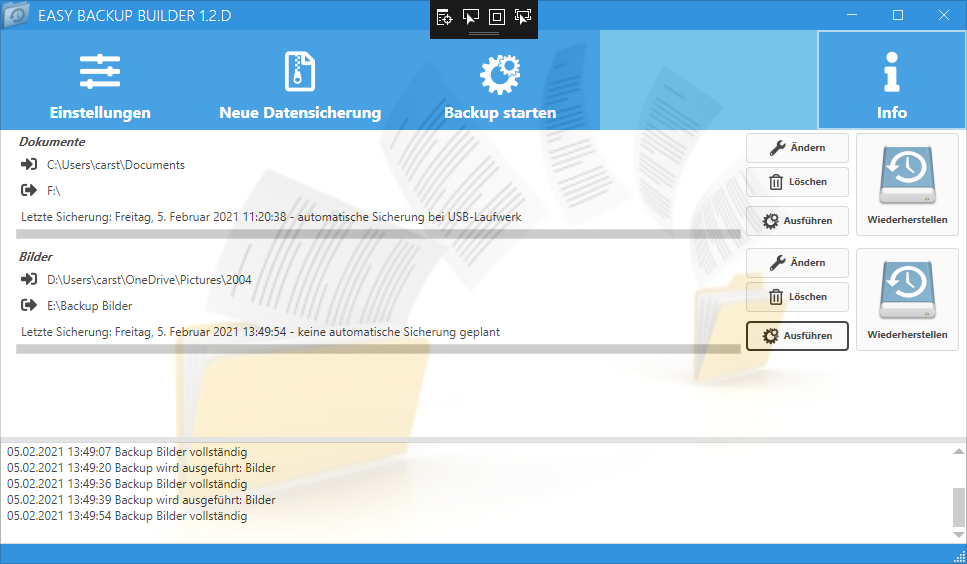This screenshot has width=967, height=564.
Task: Edit the Bilder backup via Ändern
Action: tap(797, 263)
